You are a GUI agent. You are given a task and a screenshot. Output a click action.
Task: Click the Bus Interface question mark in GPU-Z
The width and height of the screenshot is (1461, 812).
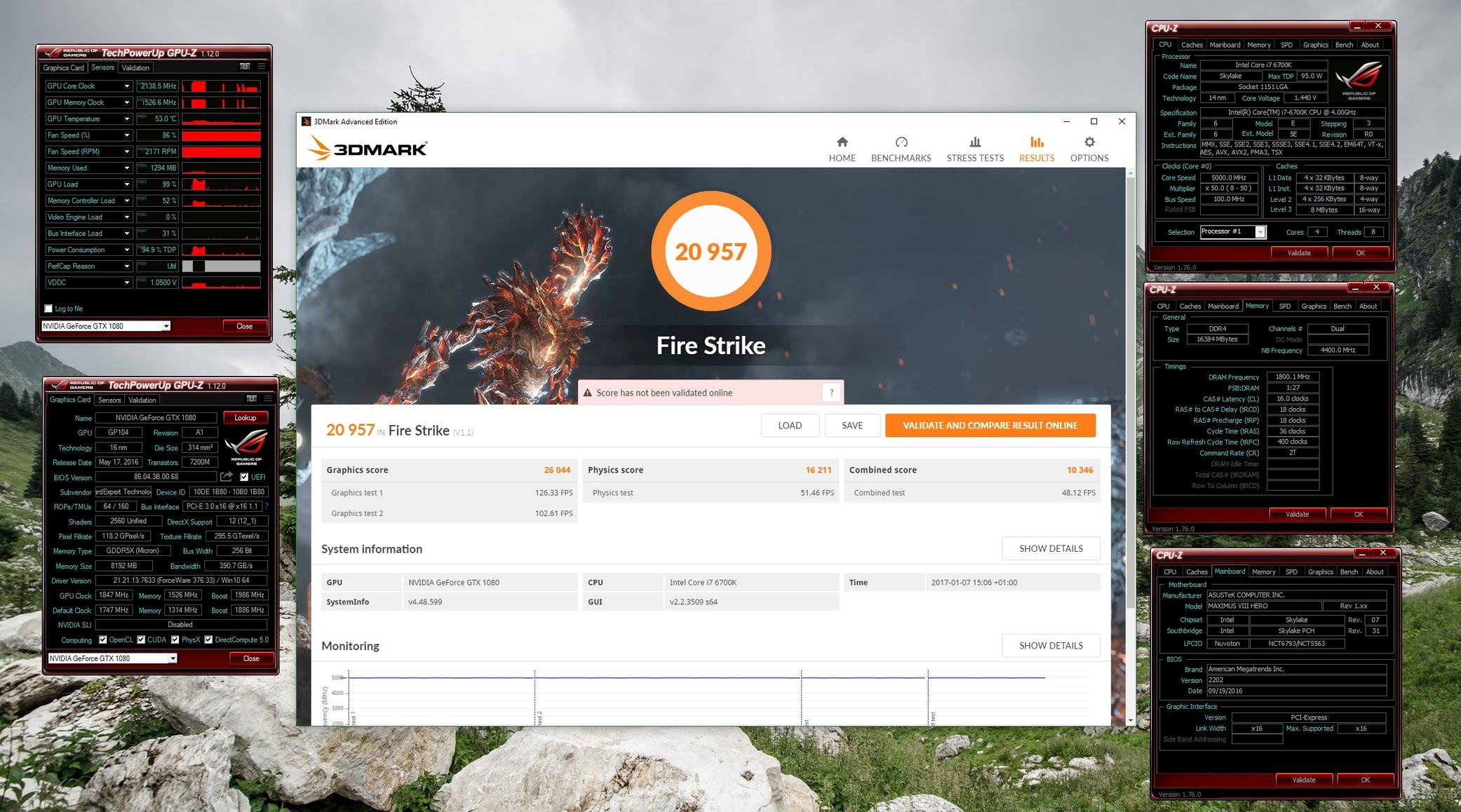click(267, 506)
